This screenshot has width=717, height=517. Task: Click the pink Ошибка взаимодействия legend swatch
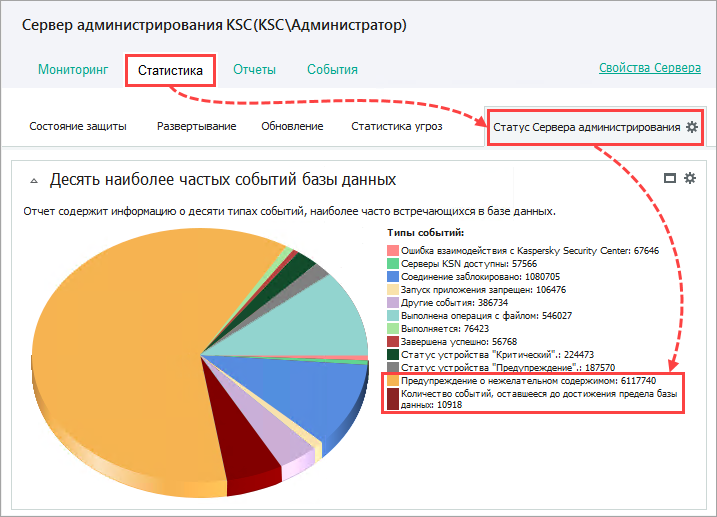[x=393, y=251]
